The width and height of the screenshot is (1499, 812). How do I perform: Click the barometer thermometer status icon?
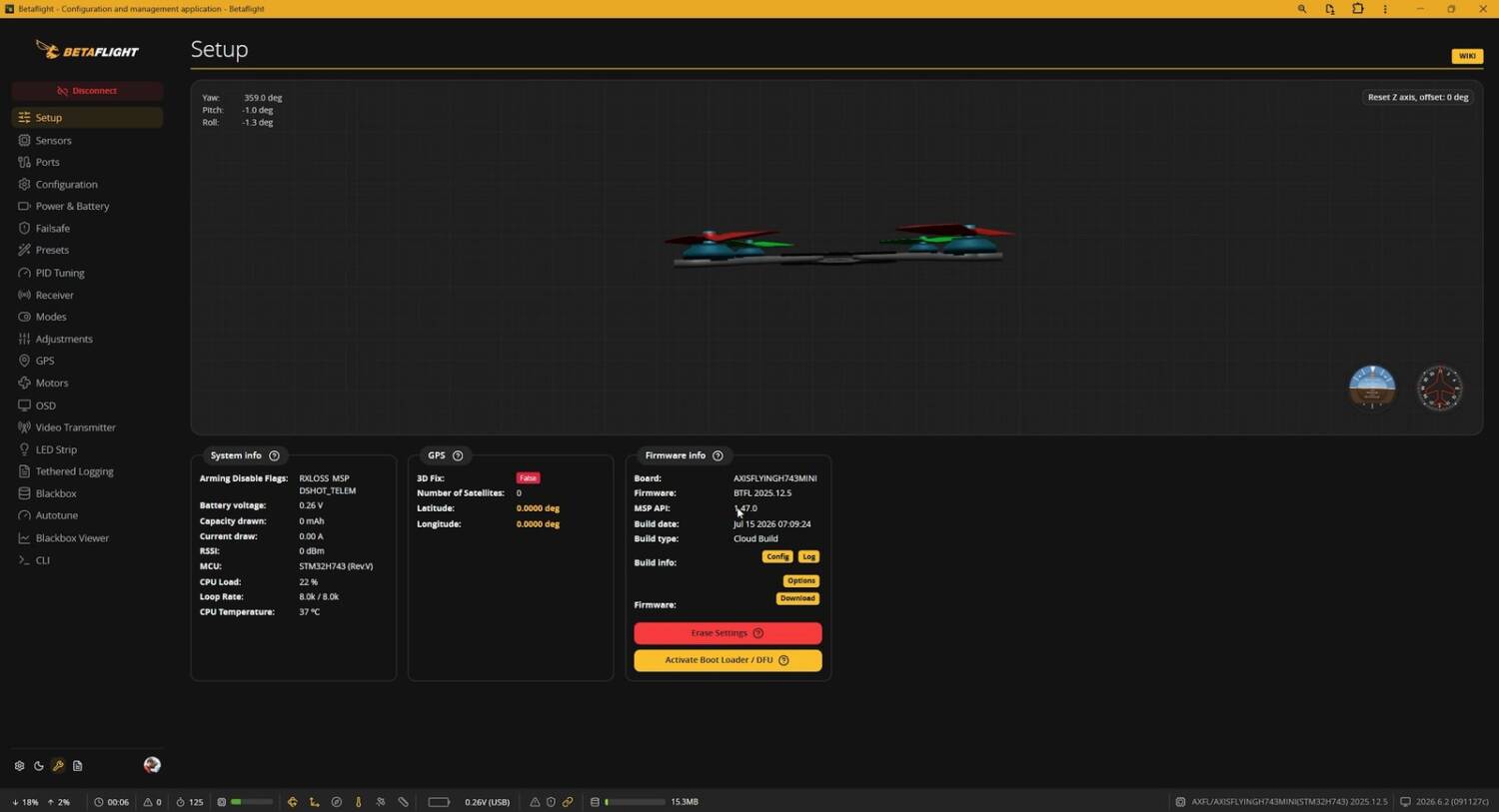pyautogui.click(x=359, y=802)
